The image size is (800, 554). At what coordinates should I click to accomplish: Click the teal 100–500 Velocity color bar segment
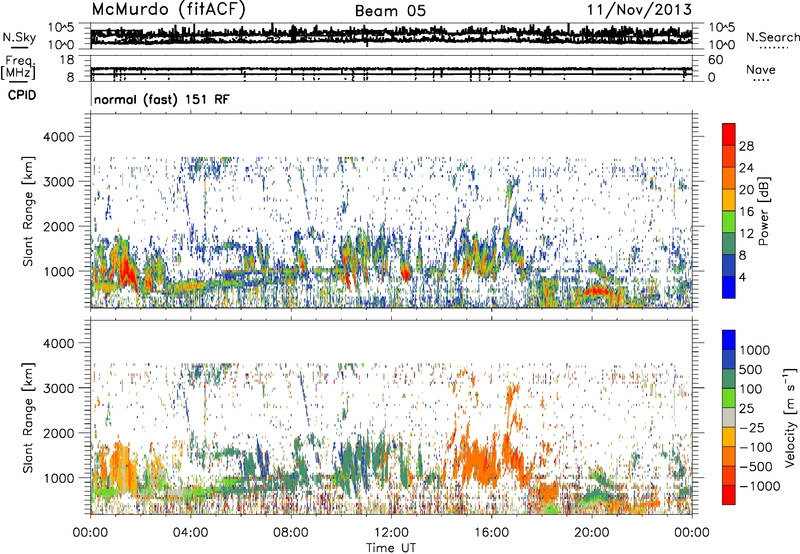tap(729, 379)
